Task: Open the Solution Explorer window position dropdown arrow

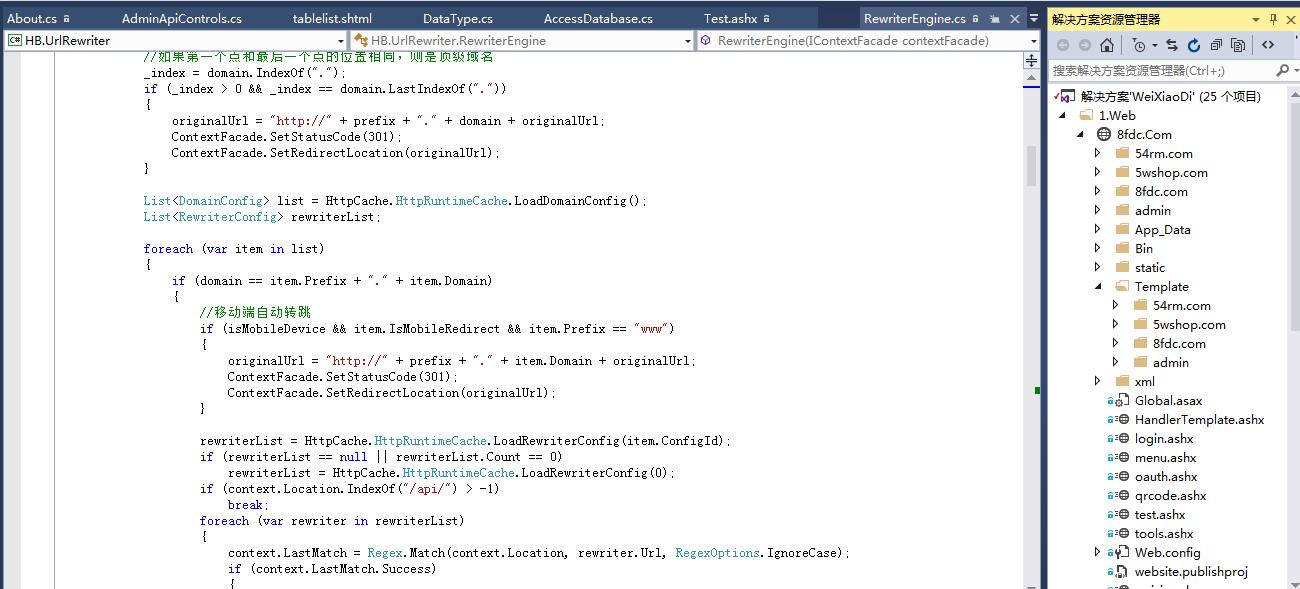Action: 1256,19
